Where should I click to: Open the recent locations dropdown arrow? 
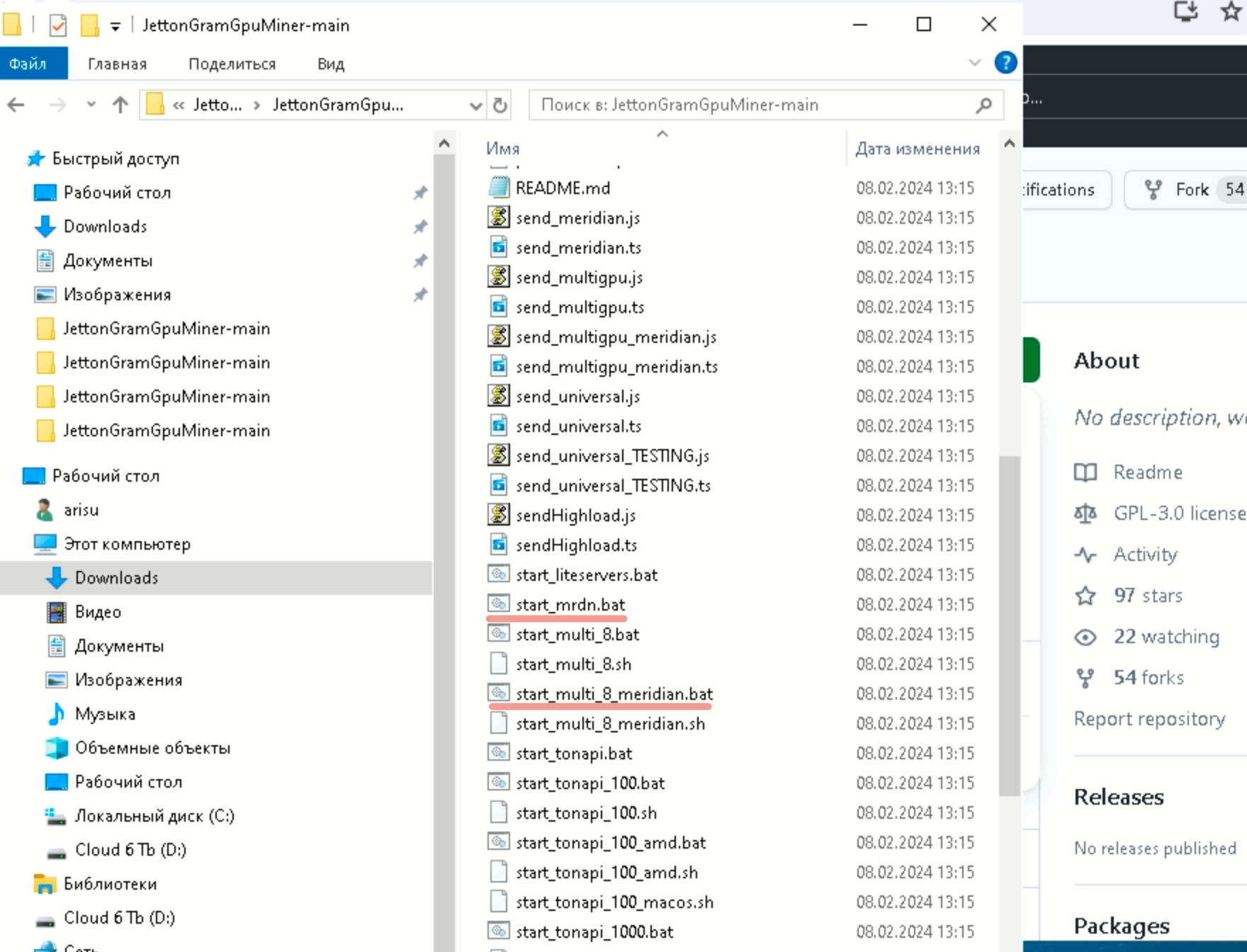(x=91, y=106)
